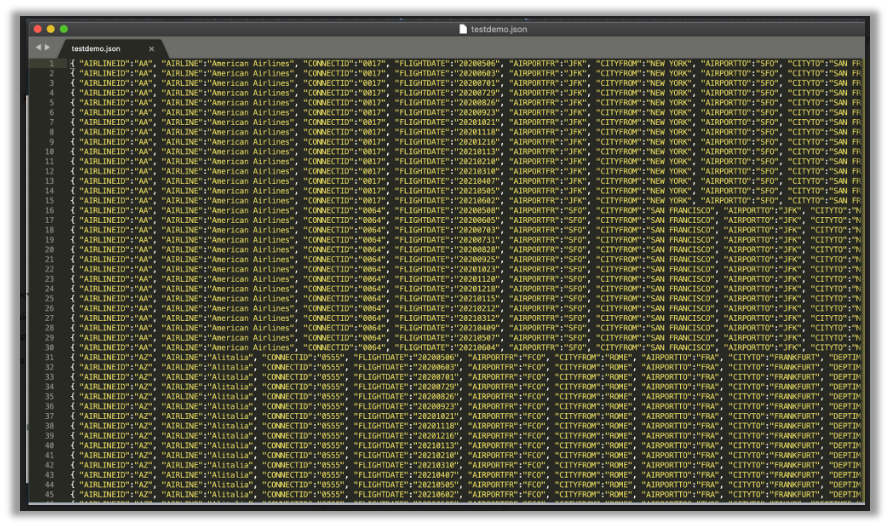Viewport: 890px width, 526px height.
Task: Click flight date "20210602" on line 15
Action: coord(477,201)
